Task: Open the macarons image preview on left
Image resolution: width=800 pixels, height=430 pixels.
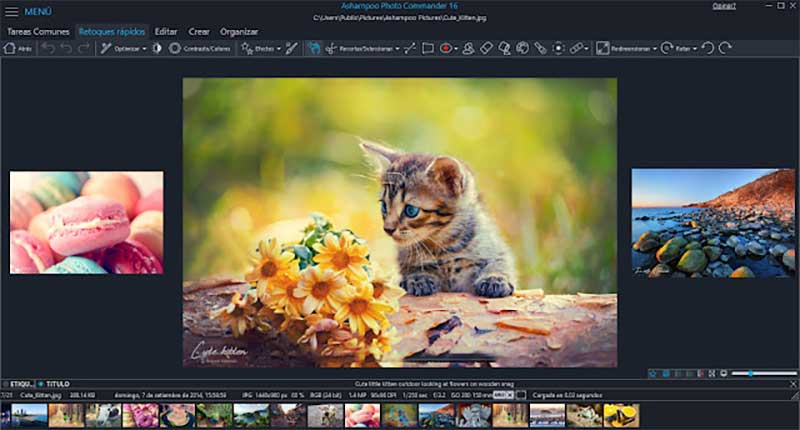Action: pyautogui.click(x=86, y=222)
